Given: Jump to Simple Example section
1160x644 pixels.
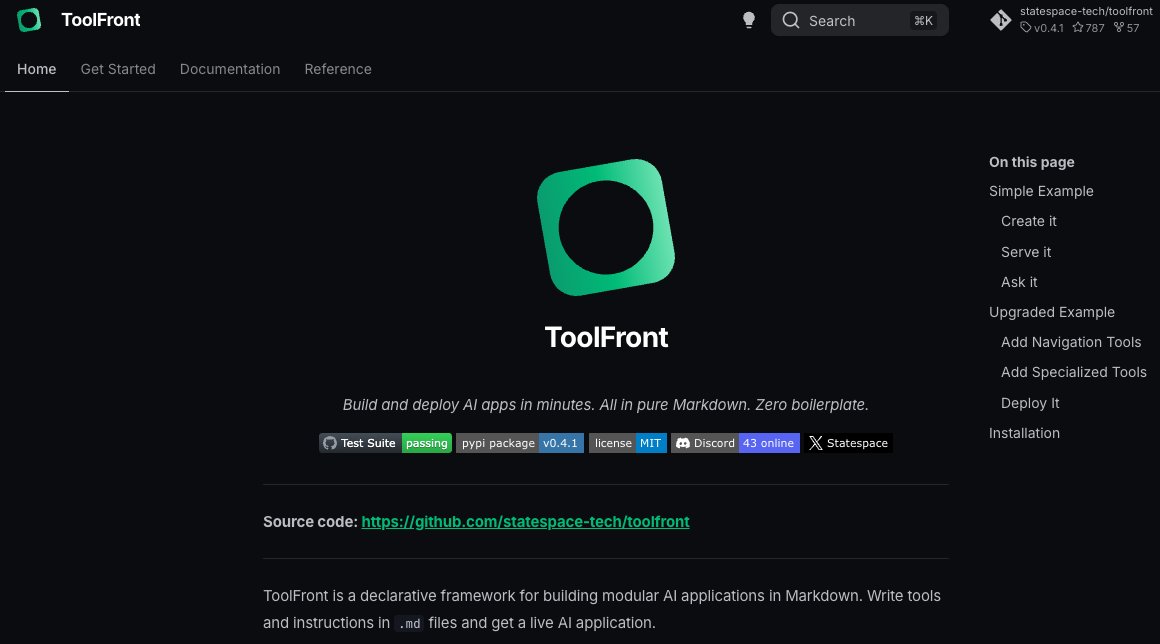Looking at the screenshot, I should [x=1041, y=191].
